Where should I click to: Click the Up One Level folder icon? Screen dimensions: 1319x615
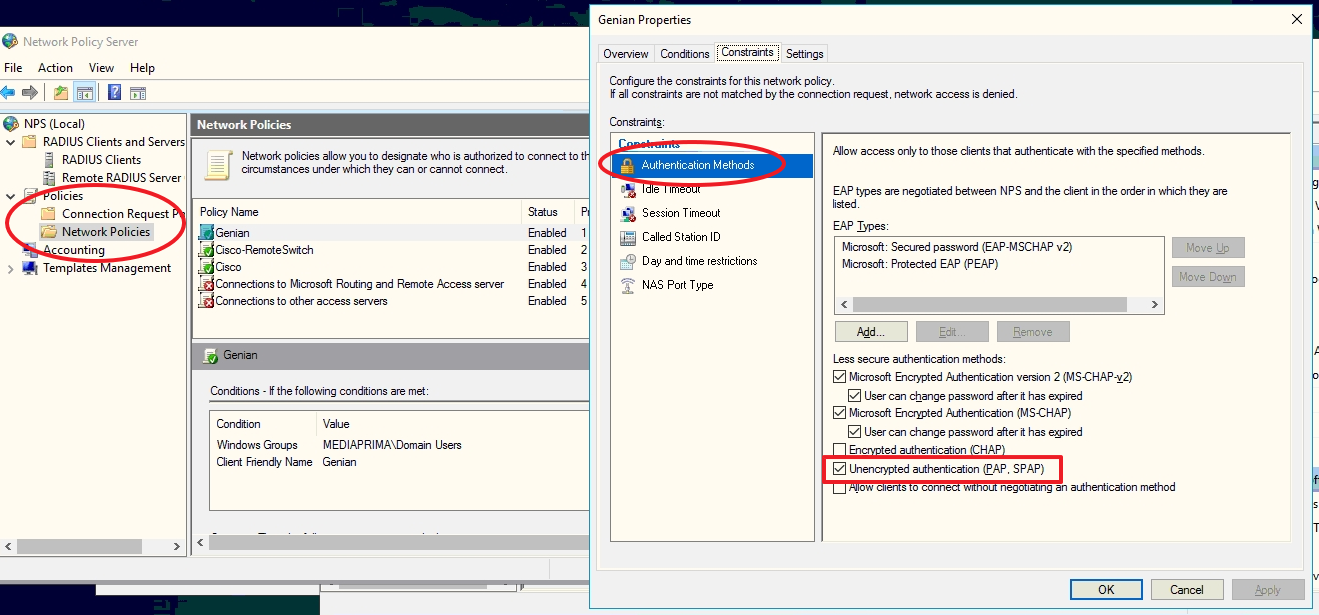(61, 93)
